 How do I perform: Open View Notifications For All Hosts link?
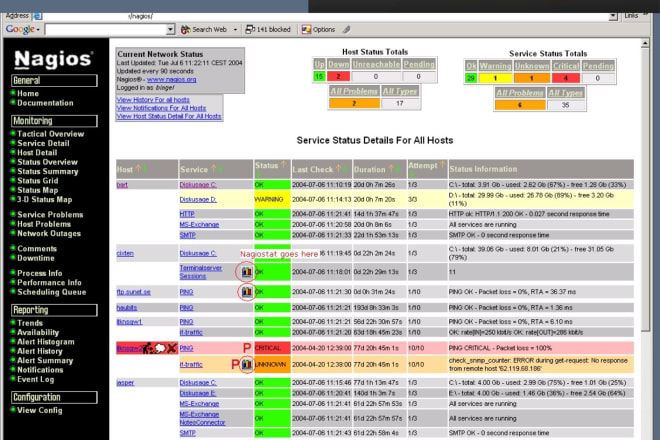click(x=161, y=108)
